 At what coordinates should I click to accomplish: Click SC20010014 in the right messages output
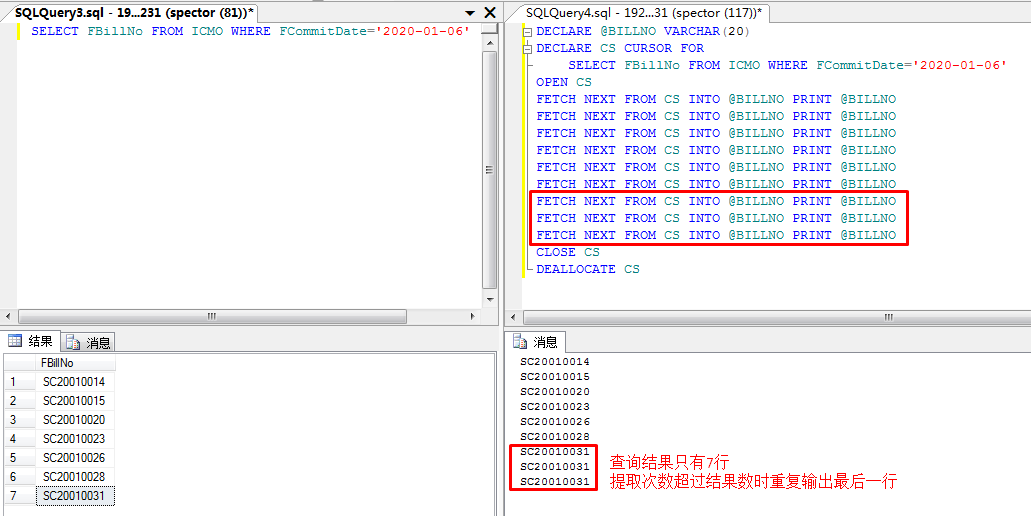[555, 362]
